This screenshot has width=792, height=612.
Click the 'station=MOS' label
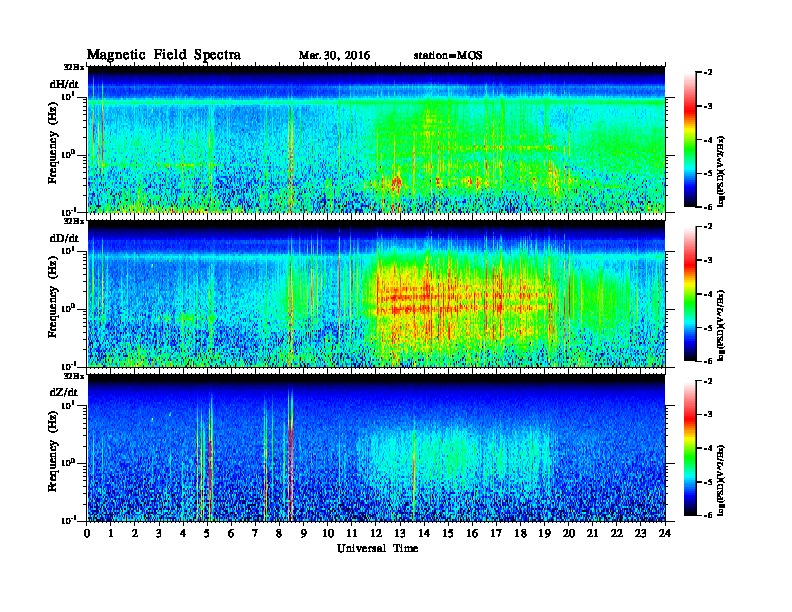click(x=448, y=56)
